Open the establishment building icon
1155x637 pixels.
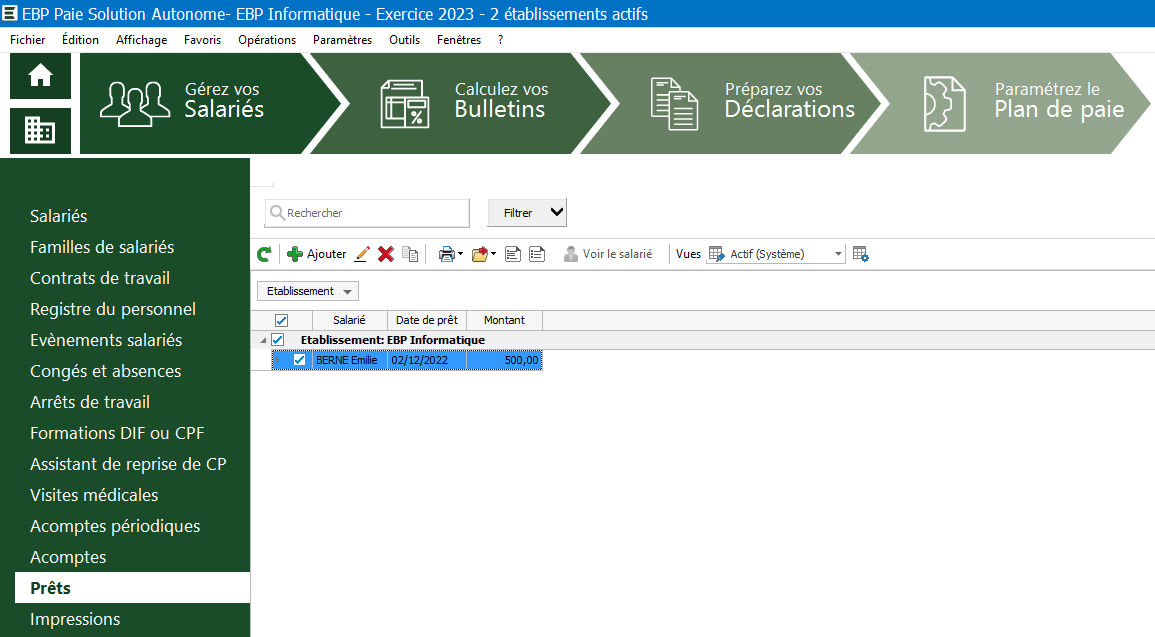coord(40,131)
